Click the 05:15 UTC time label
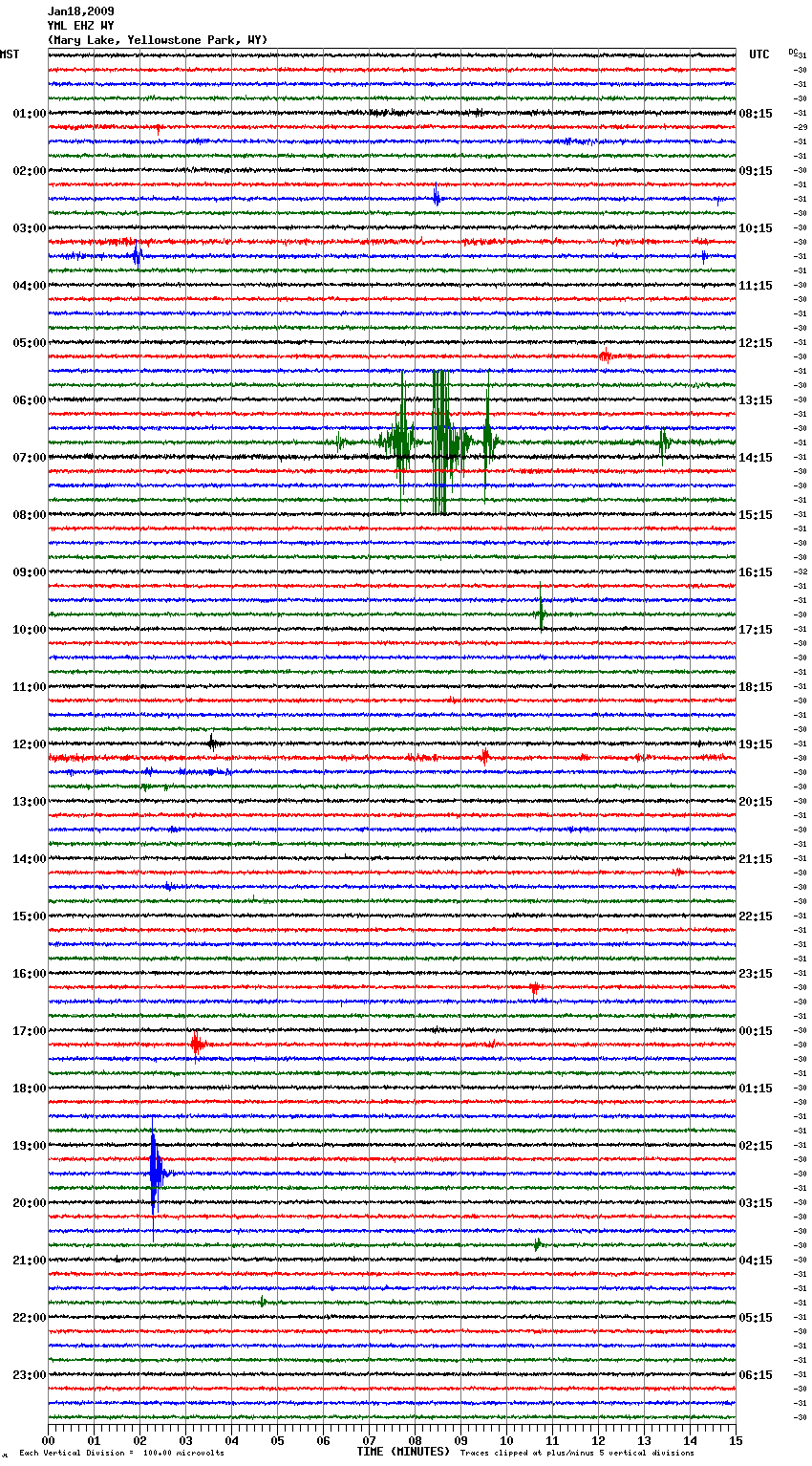The image size is (812, 1466). click(756, 1318)
